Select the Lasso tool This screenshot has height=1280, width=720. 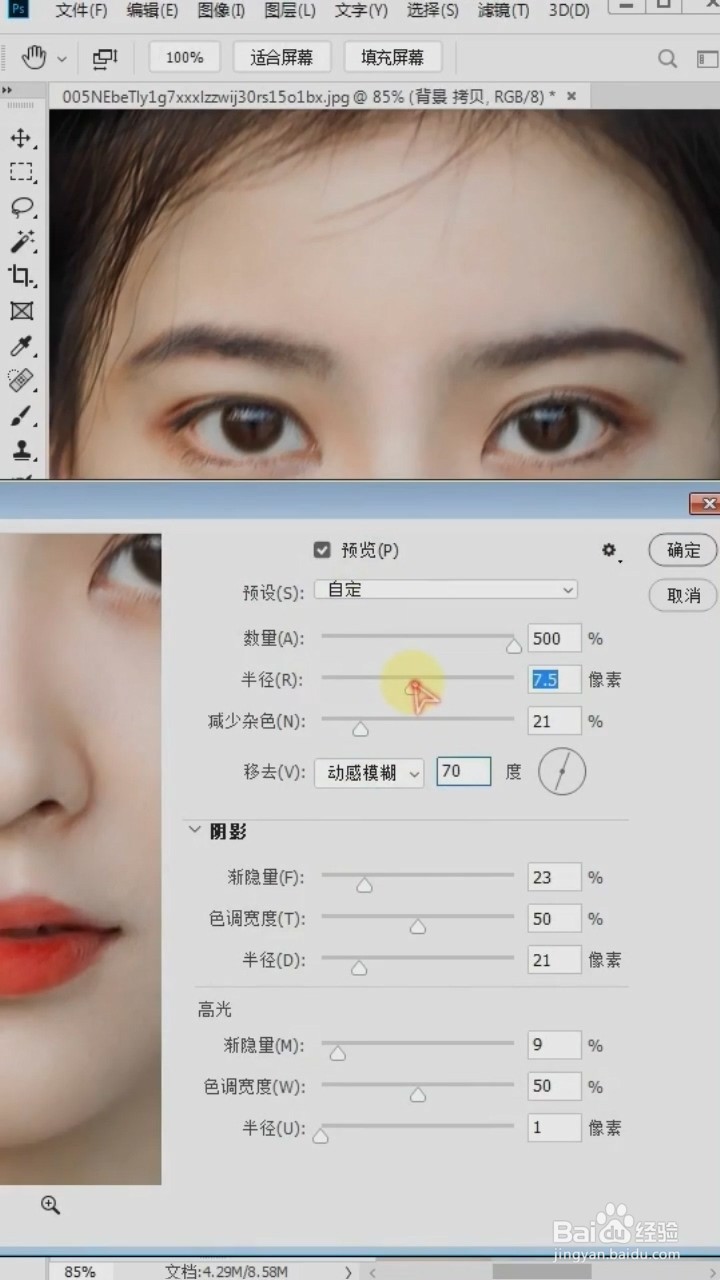click(x=21, y=207)
